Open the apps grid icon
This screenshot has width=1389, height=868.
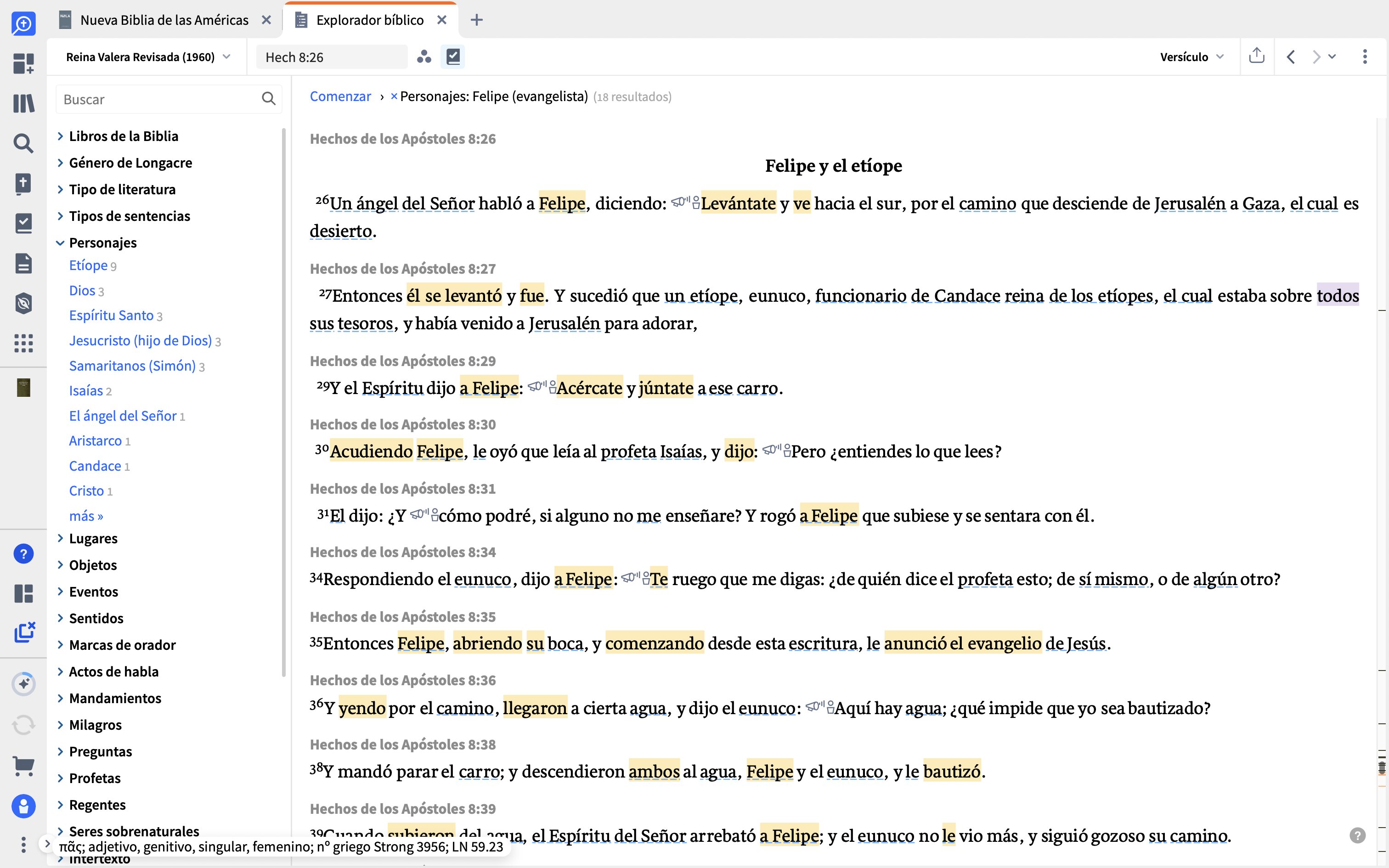click(23, 344)
